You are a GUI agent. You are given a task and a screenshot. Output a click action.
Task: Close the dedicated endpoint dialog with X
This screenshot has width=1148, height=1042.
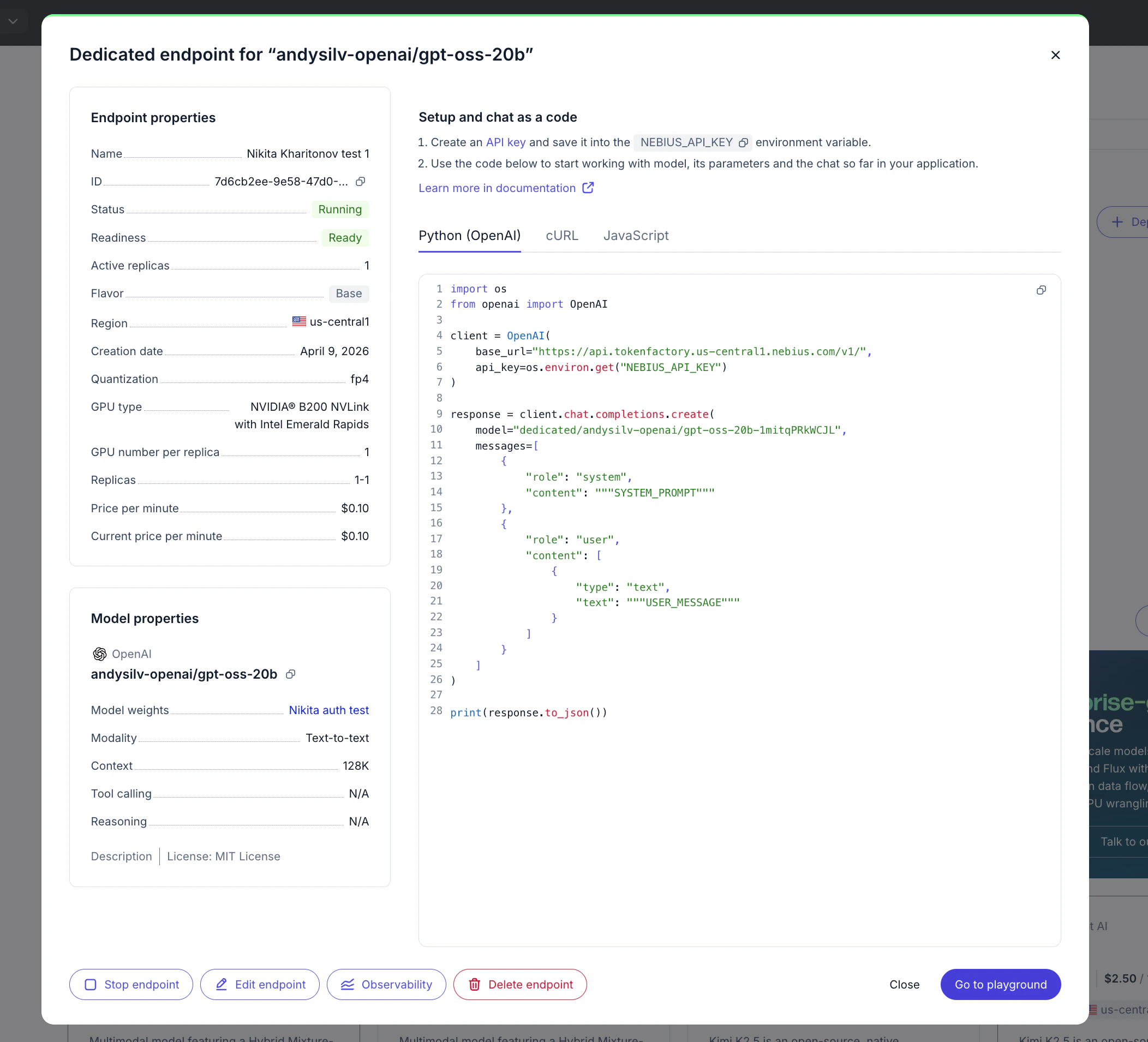(x=1055, y=55)
